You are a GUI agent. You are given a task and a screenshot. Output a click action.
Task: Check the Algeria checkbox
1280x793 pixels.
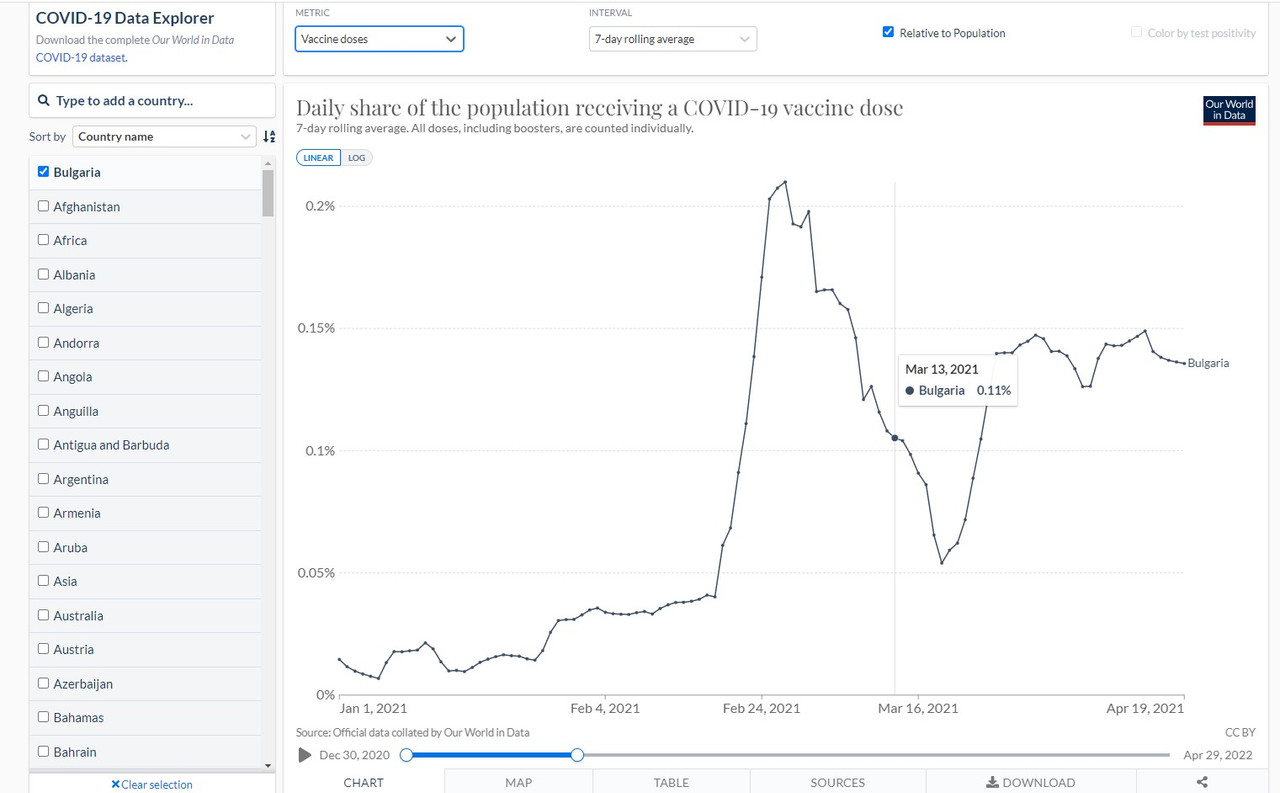point(43,308)
